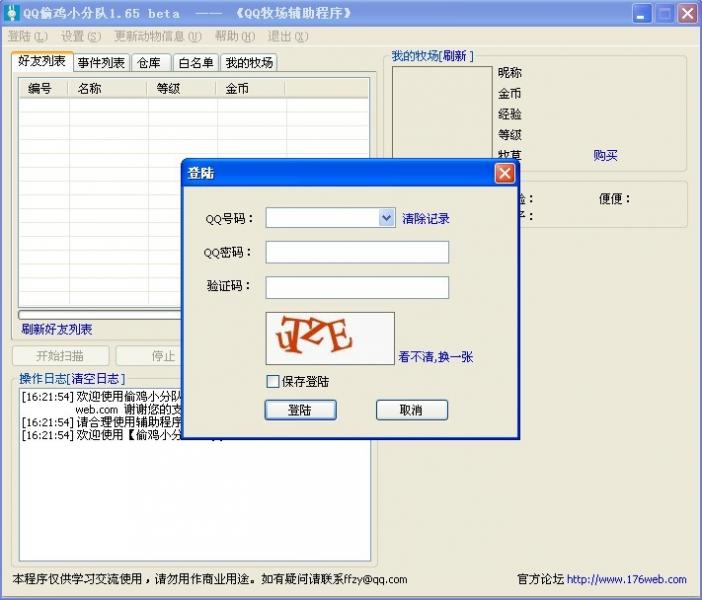Screen dimensions: 702x600
Task: Click the farm avatar picture box
Action: pos(442,113)
